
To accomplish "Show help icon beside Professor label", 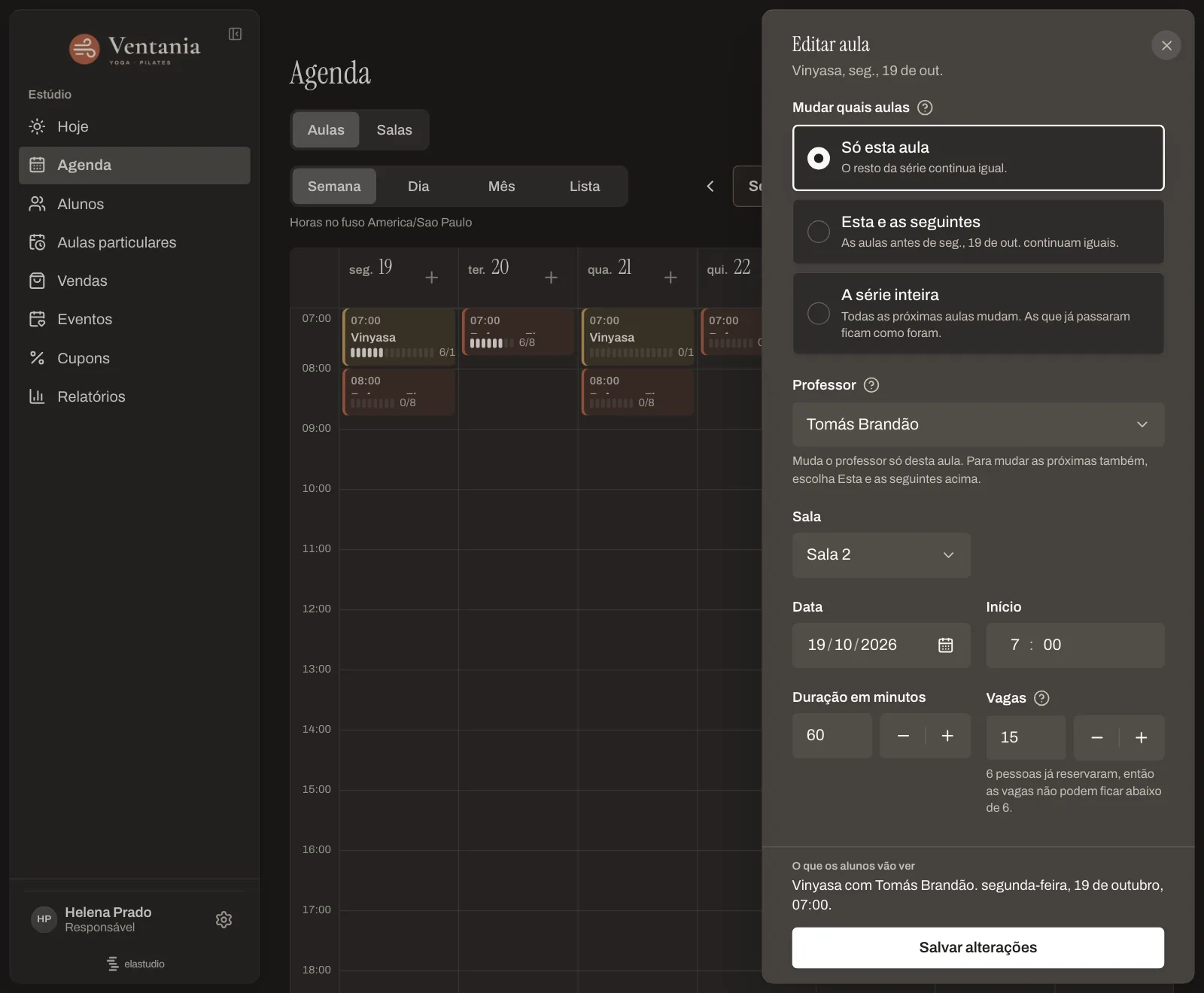I will [871, 385].
